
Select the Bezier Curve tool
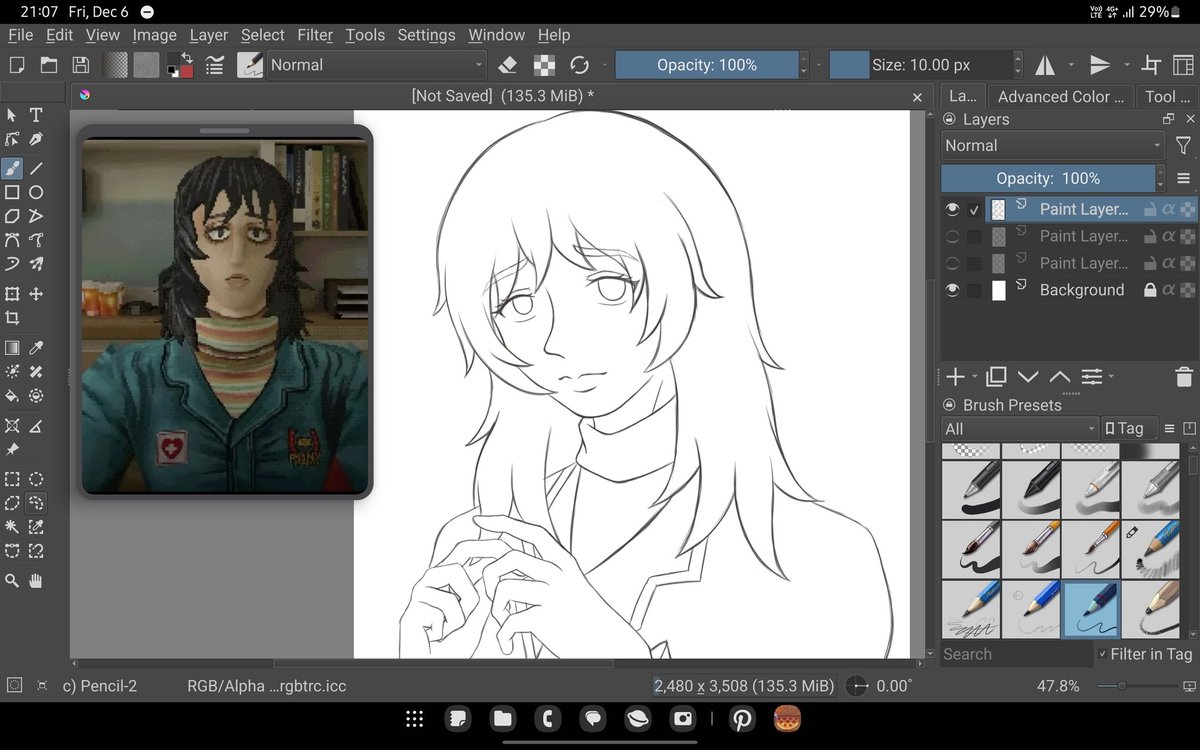click(x=12, y=240)
